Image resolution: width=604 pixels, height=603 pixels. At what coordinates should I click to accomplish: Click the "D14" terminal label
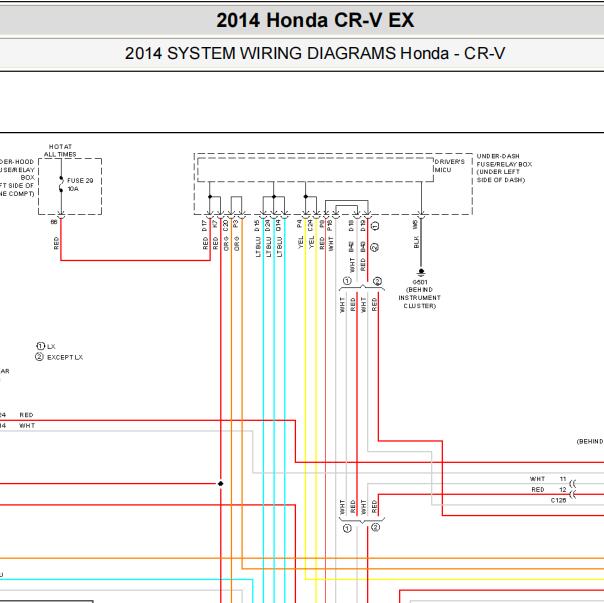[x=278, y=225]
